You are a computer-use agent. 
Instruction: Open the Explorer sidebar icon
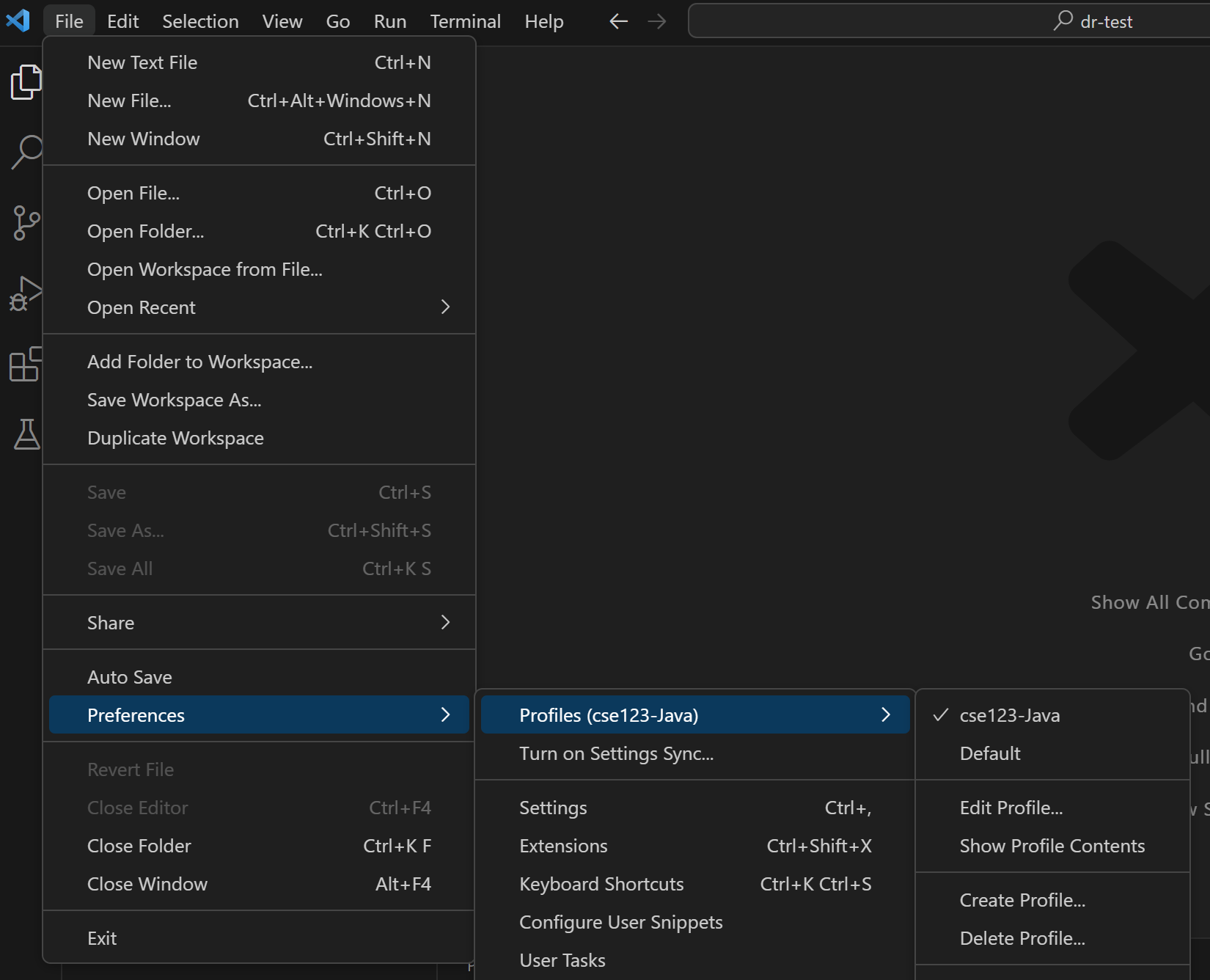[x=26, y=82]
